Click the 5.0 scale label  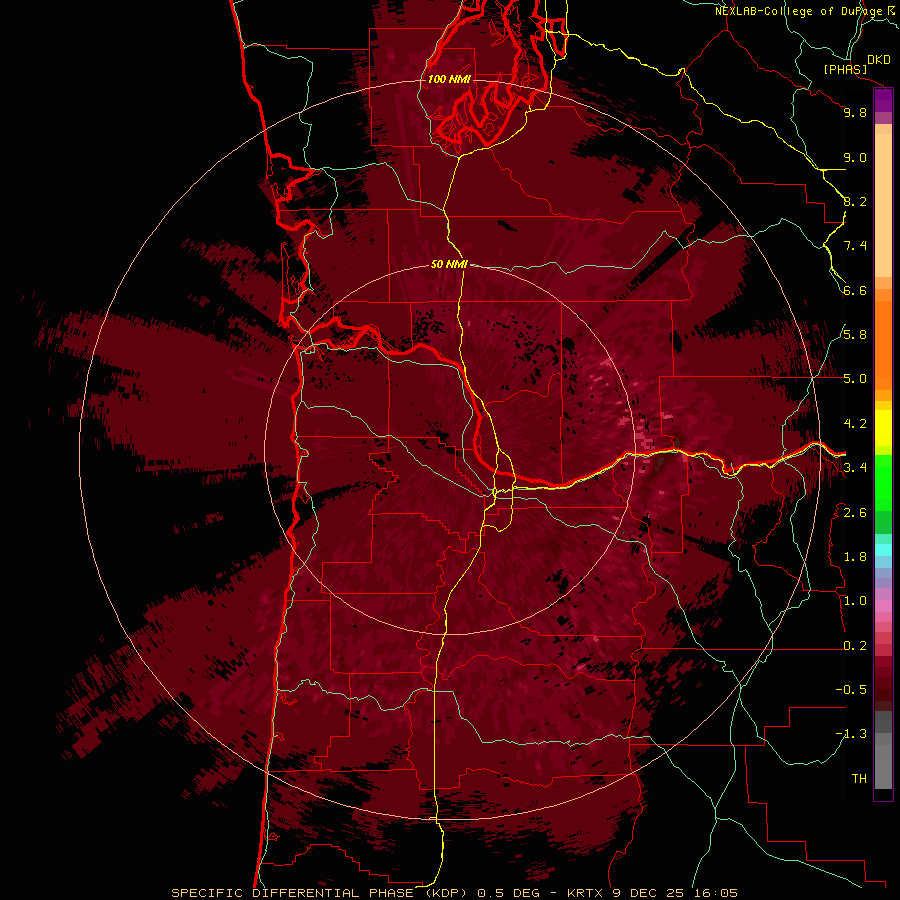(855, 379)
